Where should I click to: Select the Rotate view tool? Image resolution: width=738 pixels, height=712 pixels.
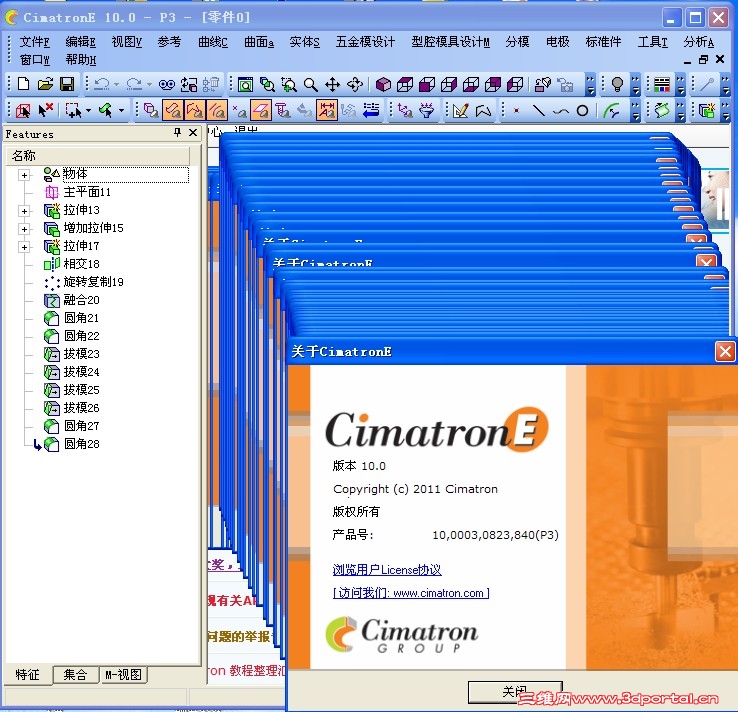pyautogui.click(x=354, y=85)
